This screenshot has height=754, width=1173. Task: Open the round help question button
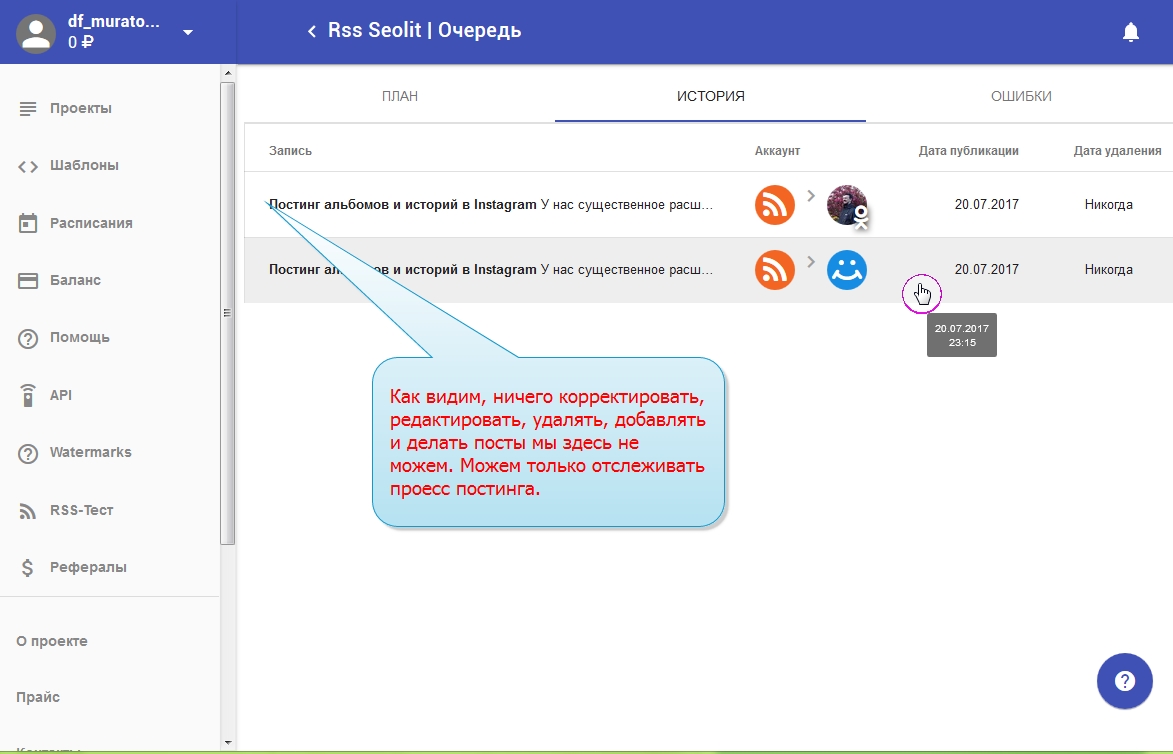tap(1125, 682)
